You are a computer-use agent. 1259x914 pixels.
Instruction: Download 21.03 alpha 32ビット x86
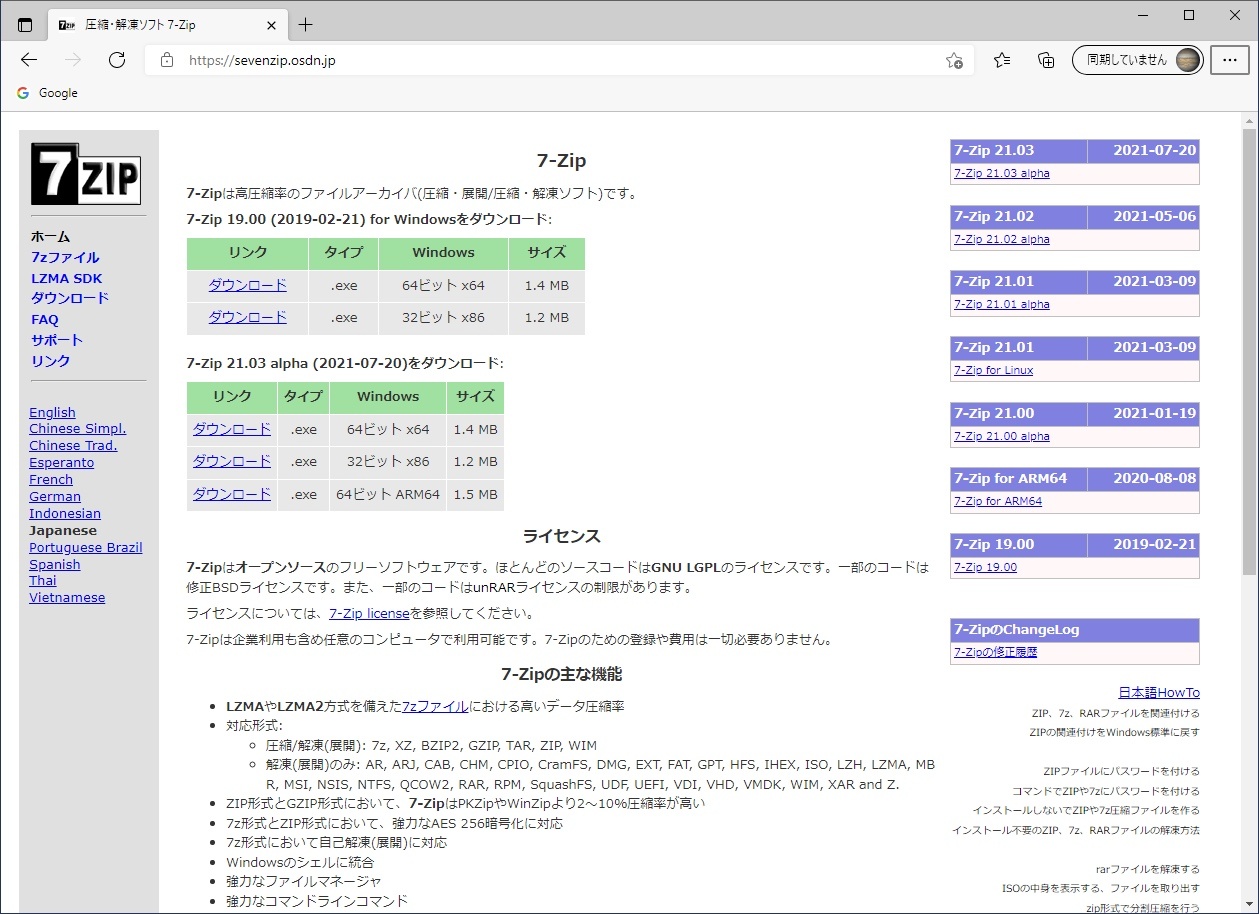232,461
